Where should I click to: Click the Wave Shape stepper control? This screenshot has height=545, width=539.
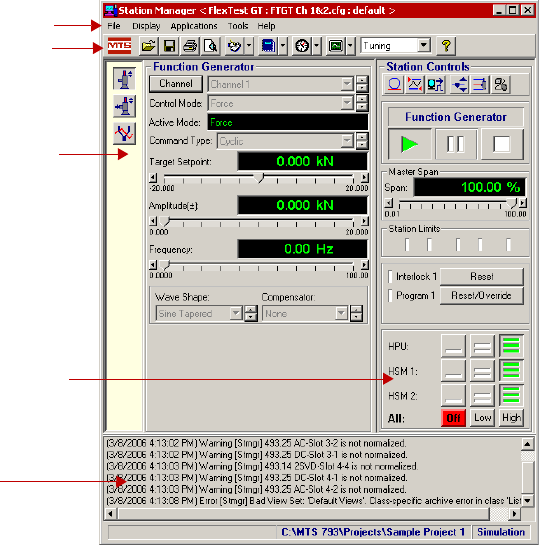(x=251, y=313)
